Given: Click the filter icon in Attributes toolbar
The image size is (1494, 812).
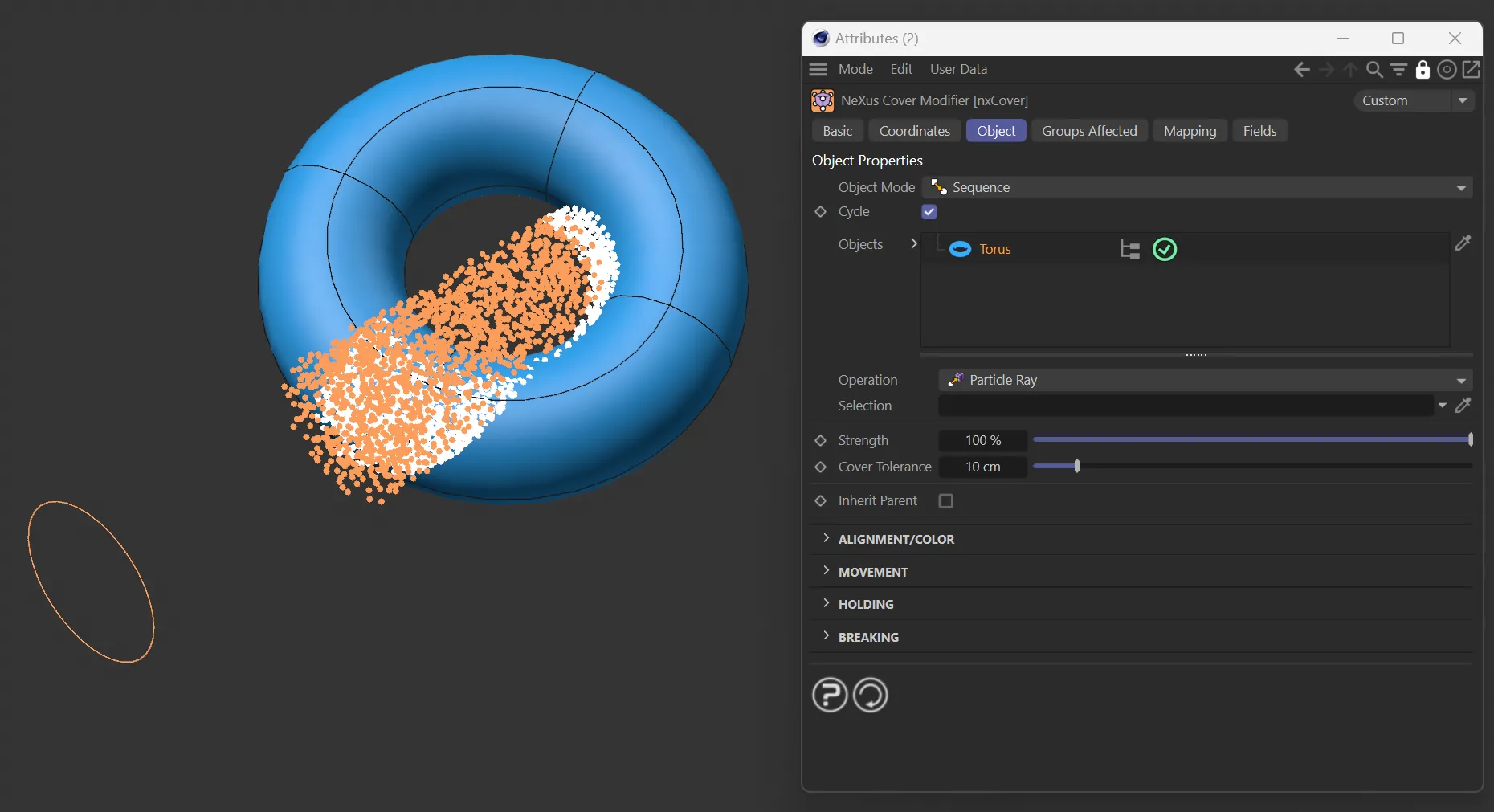Looking at the screenshot, I should 1398,70.
